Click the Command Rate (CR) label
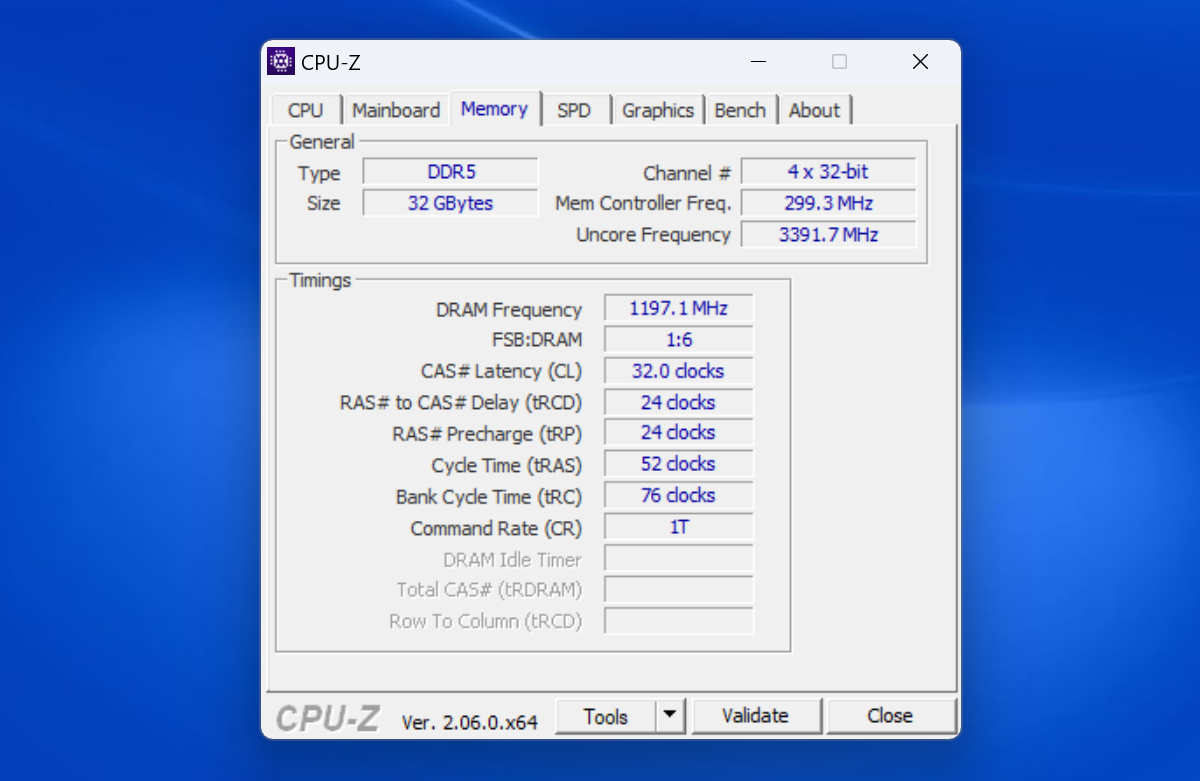This screenshot has height=781, width=1200. click(x=496, y=528)
